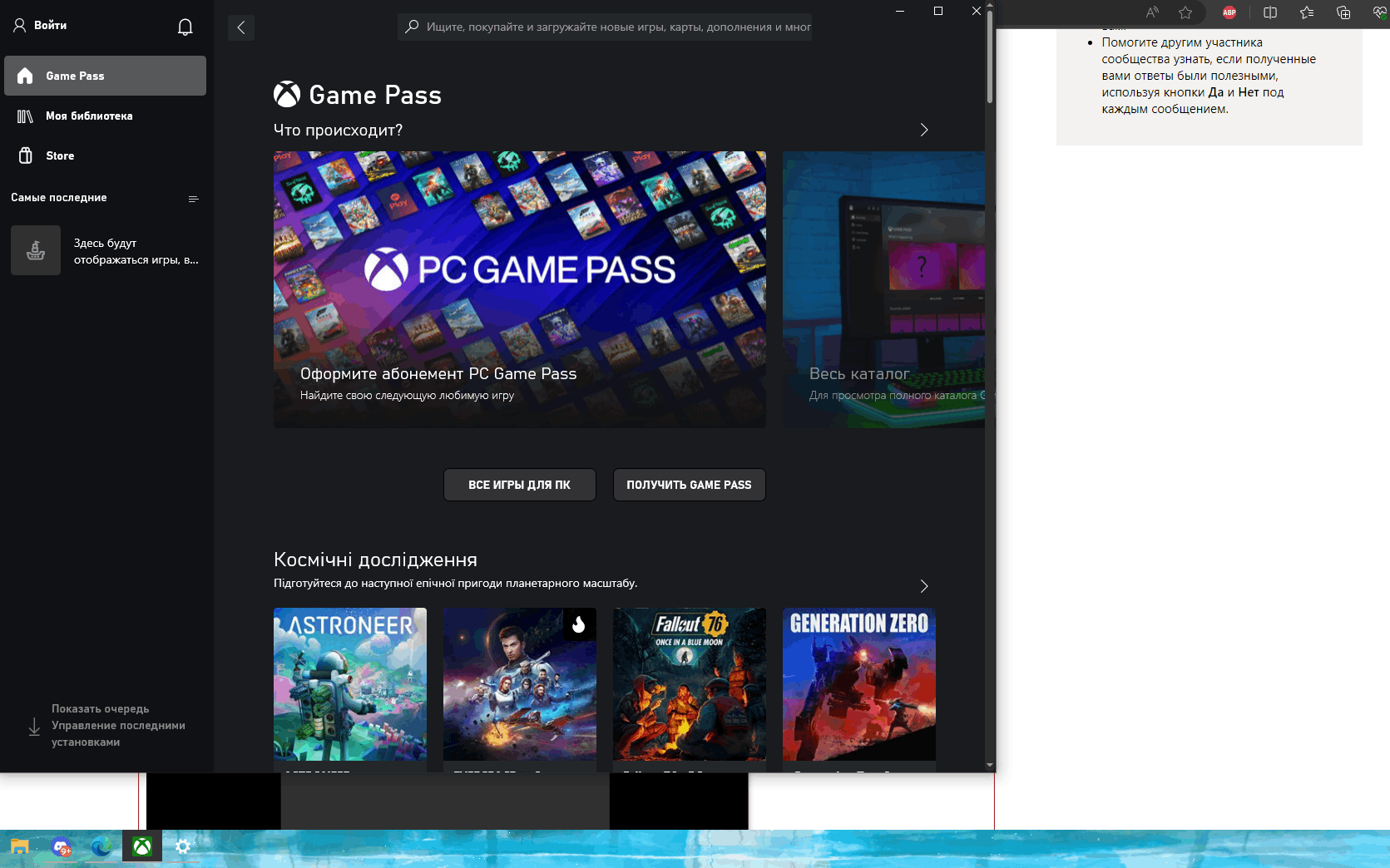Click browser essentials heart icon
Screen dimensions: 1390x868
1380,12
